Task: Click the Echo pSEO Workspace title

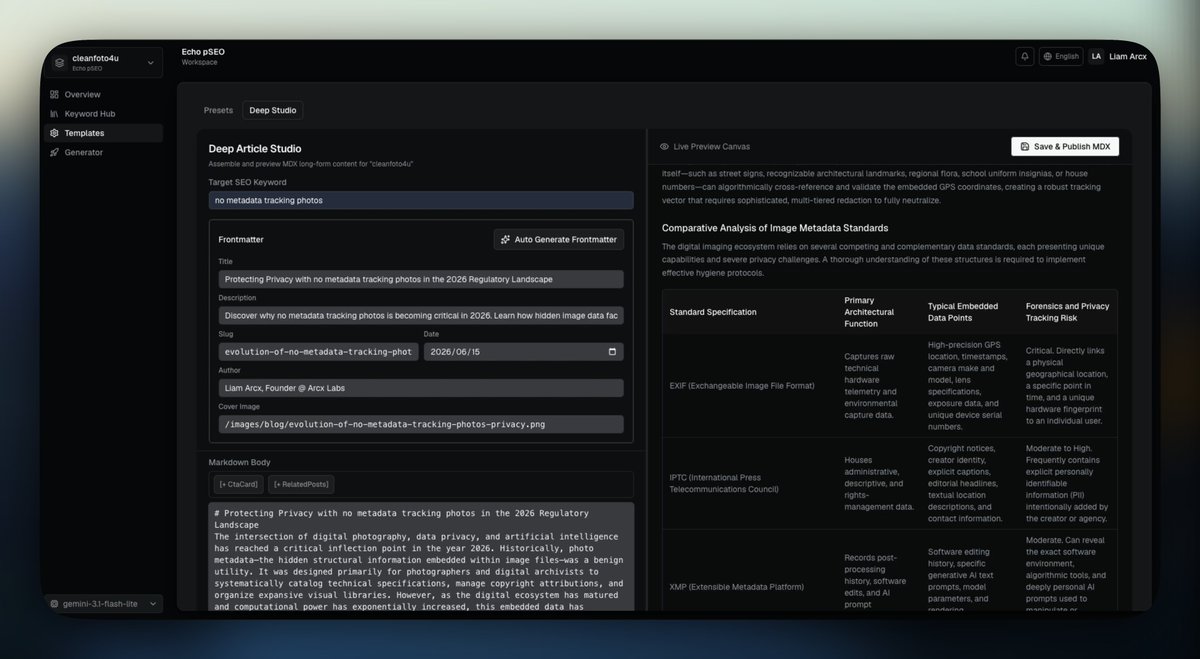Action: pos(203,56)
